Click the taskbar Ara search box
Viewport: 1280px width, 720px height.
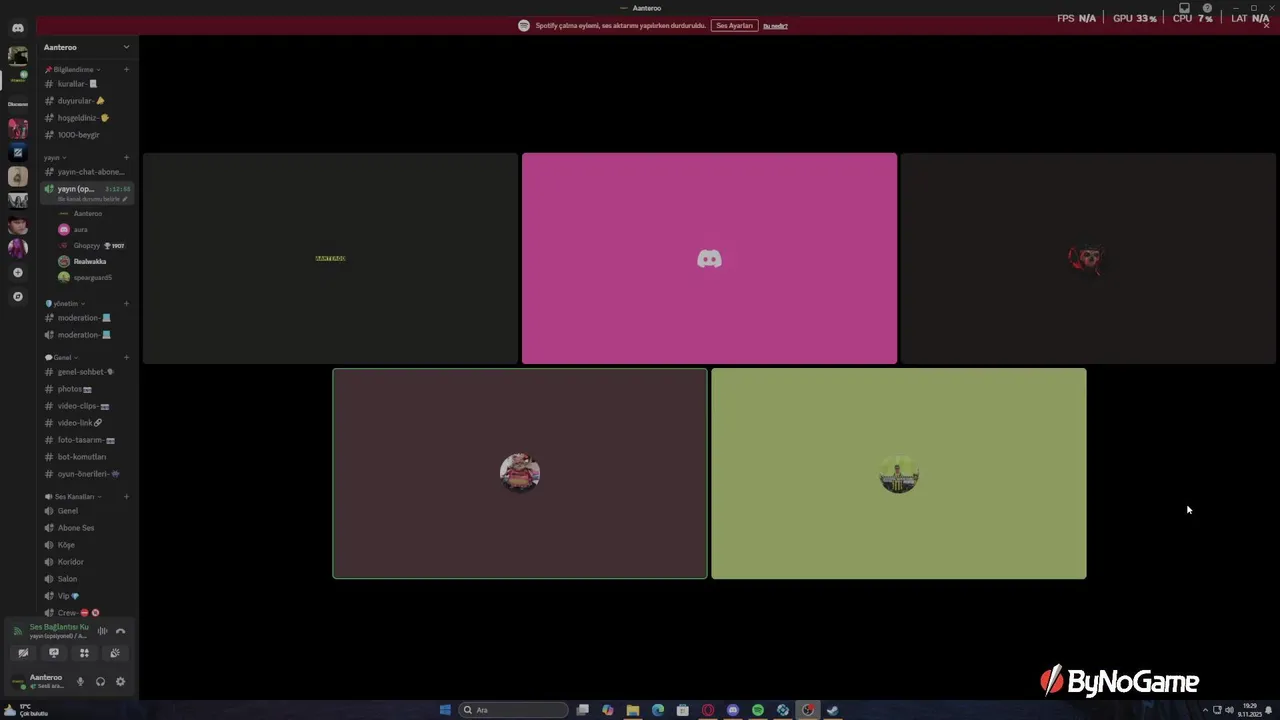point(513,710)
